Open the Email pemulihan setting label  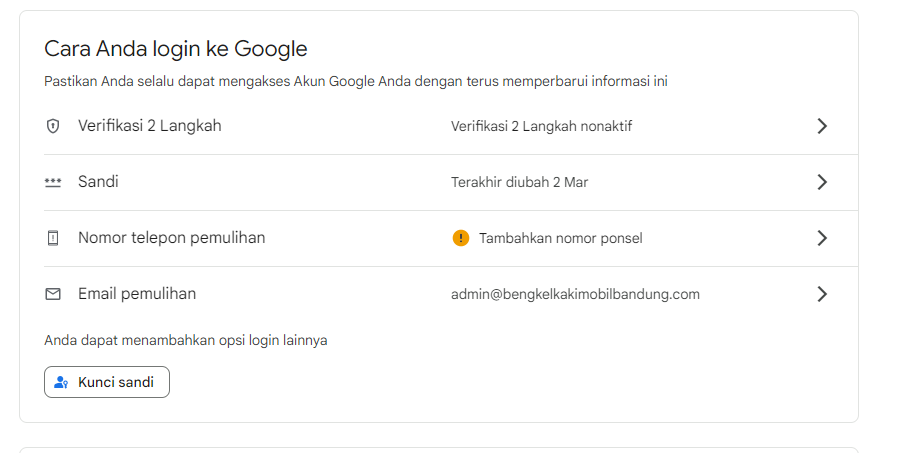[137, 294]
